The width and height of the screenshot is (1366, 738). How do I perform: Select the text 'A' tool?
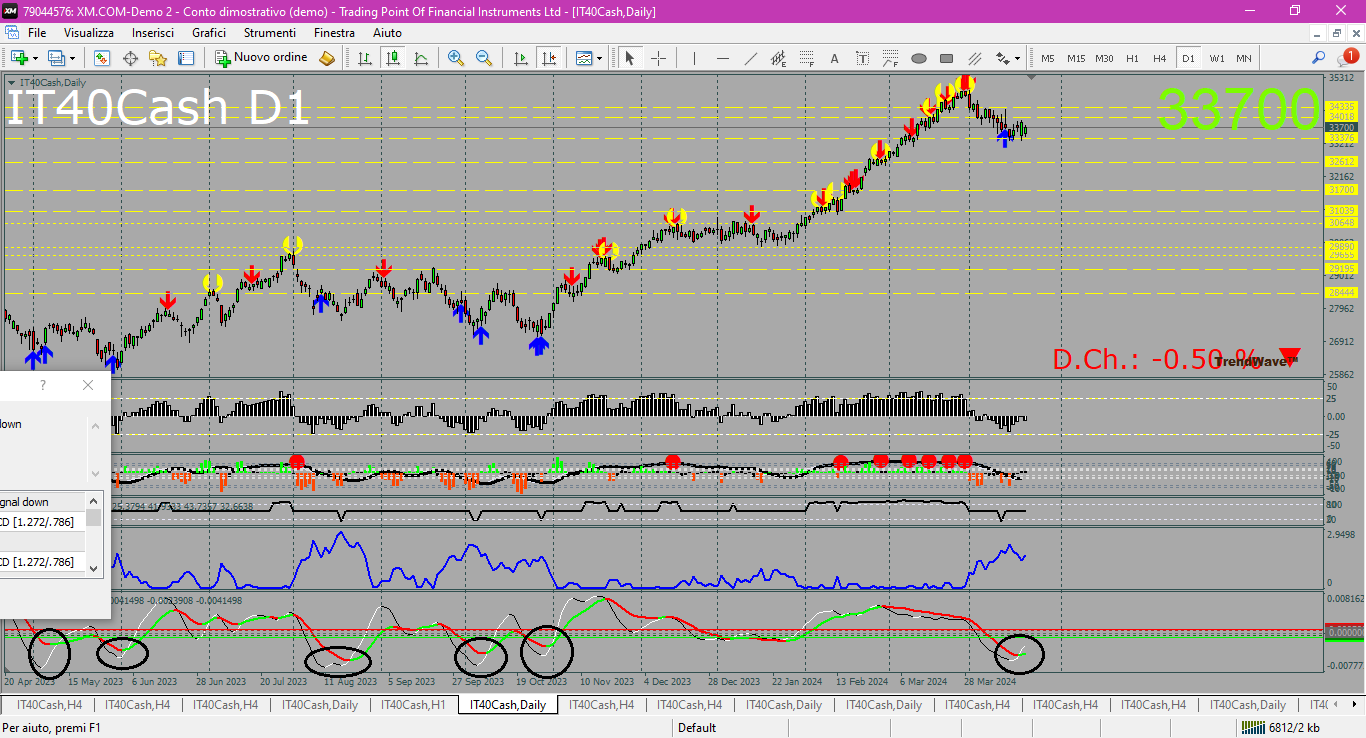coord(835,58)
